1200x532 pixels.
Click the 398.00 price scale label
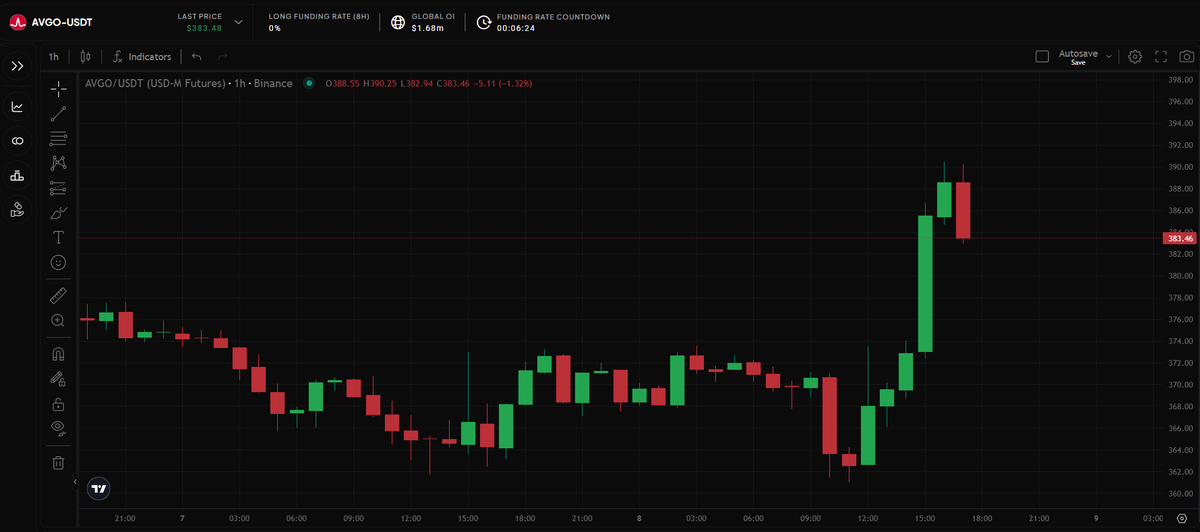click(x=1181, y=79)
